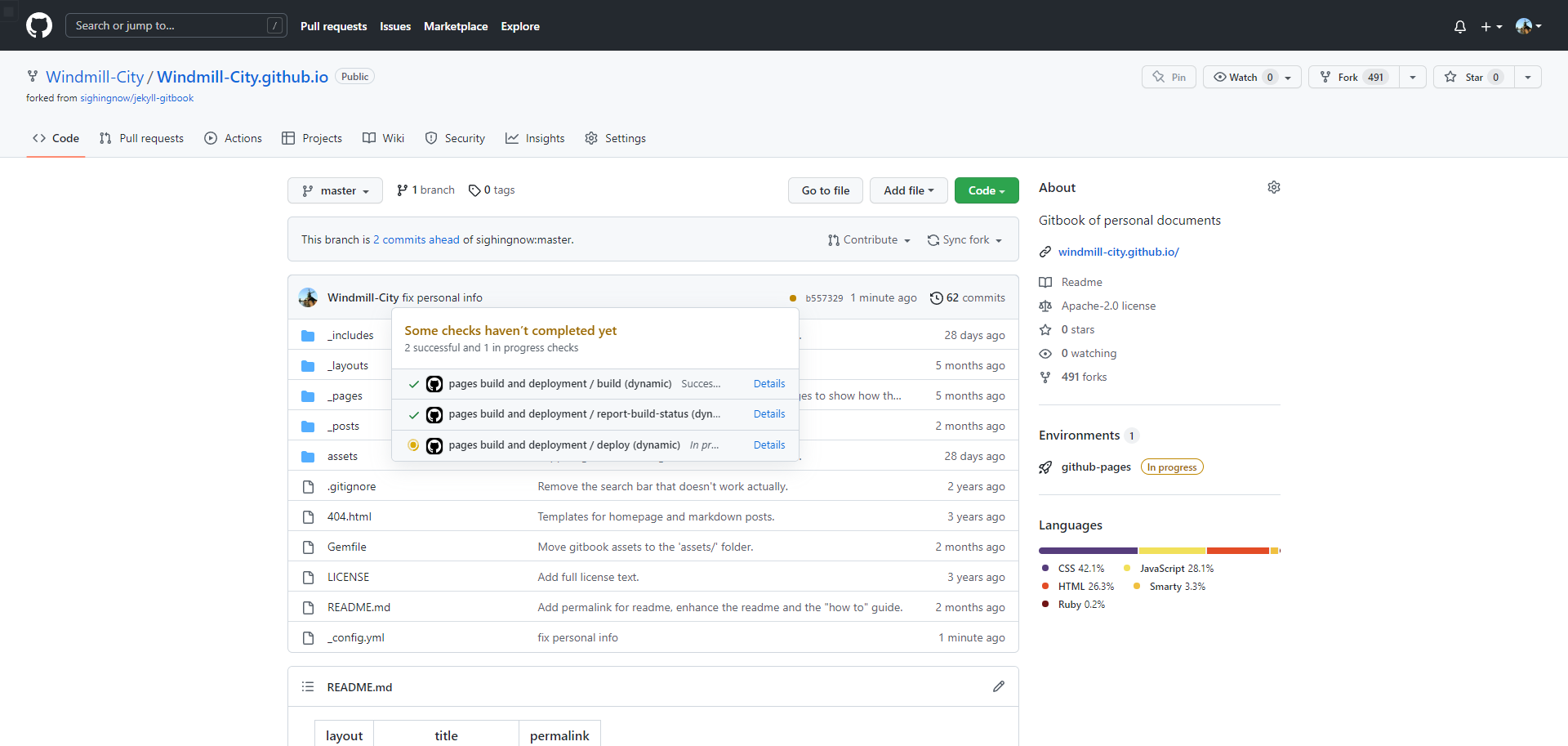The image size is (1568, 746).
Task: Open the _config.yml file
Action: click(356, 637)
